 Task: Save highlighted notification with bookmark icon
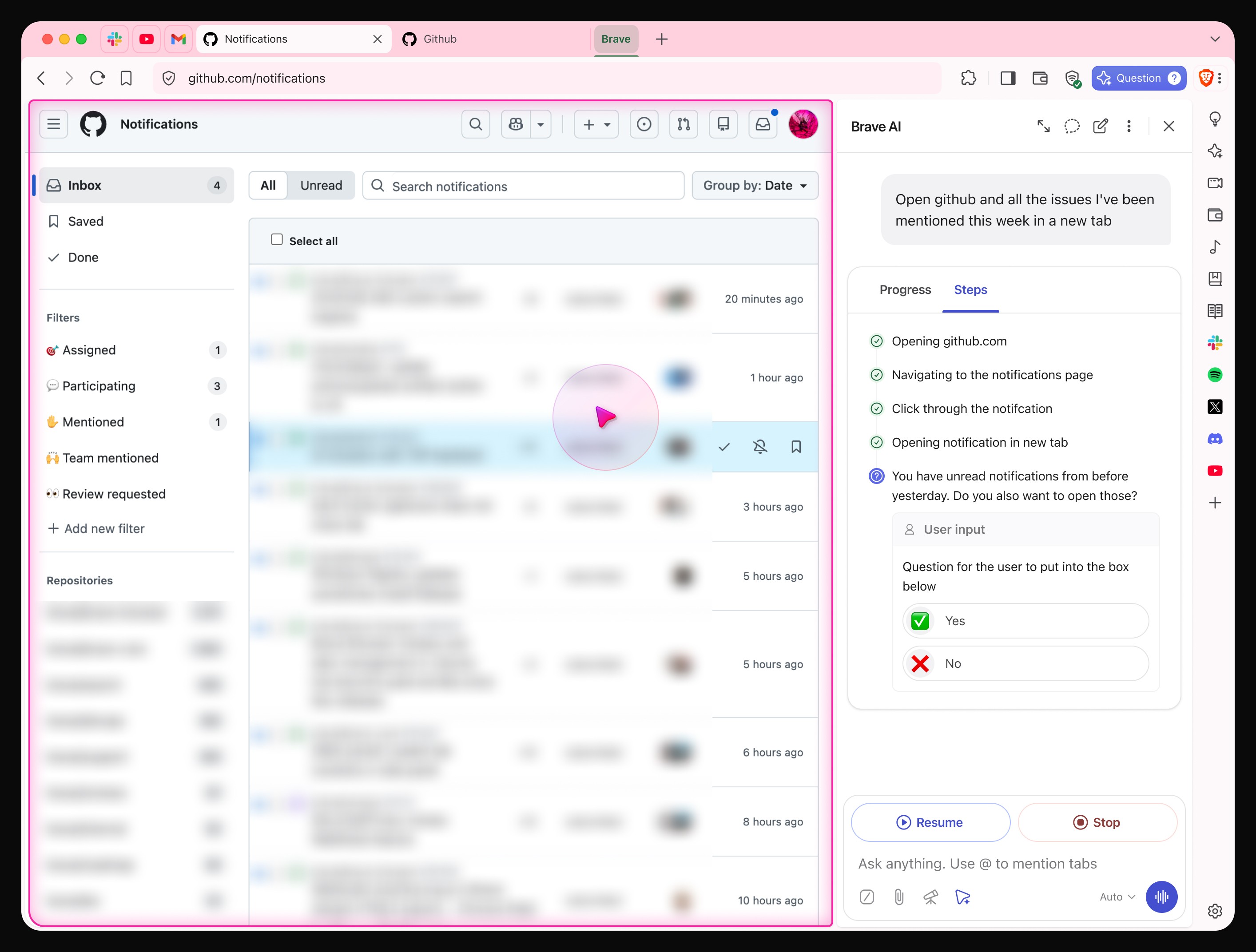click(x=796, y=447)
